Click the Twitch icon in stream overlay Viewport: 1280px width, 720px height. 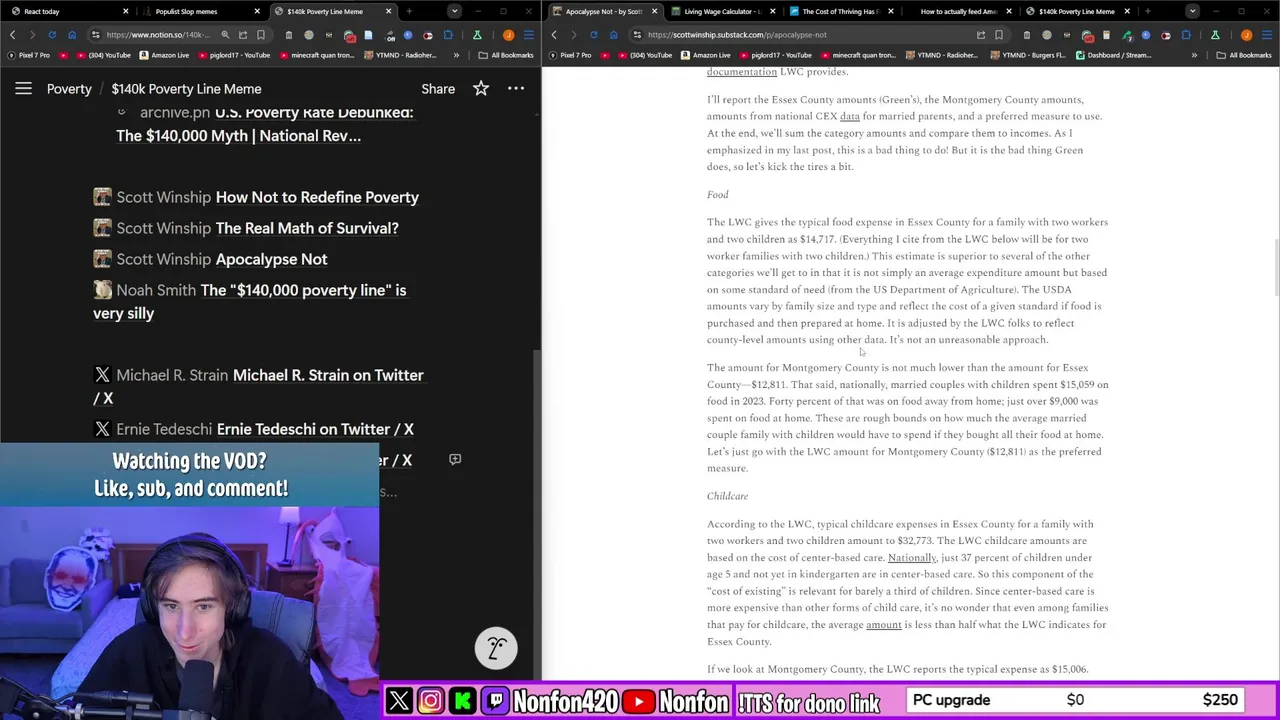pyautogui.click(x=495, y=700)
